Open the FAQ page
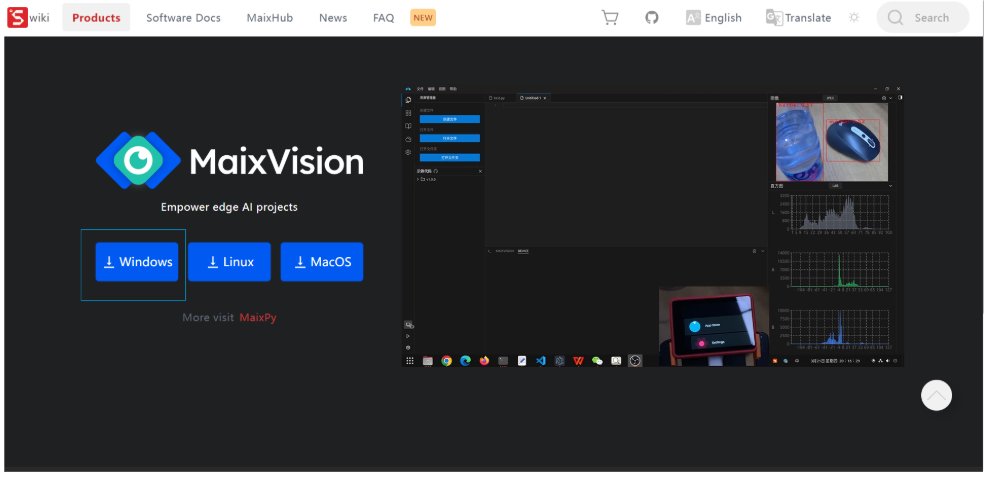Image resolution: width=984 pixels, height=479 pixels. [x=383, y=18]
